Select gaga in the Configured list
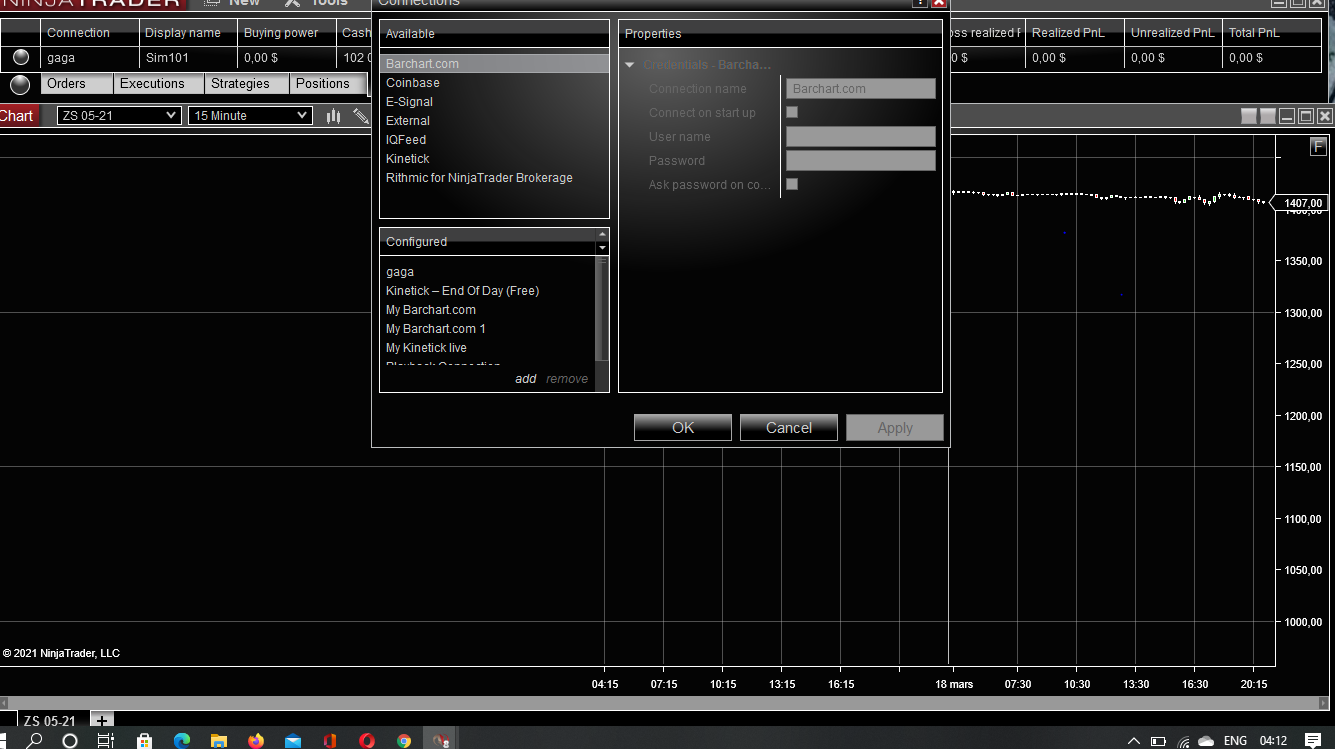1335x749 pixels. coord(488,272)
